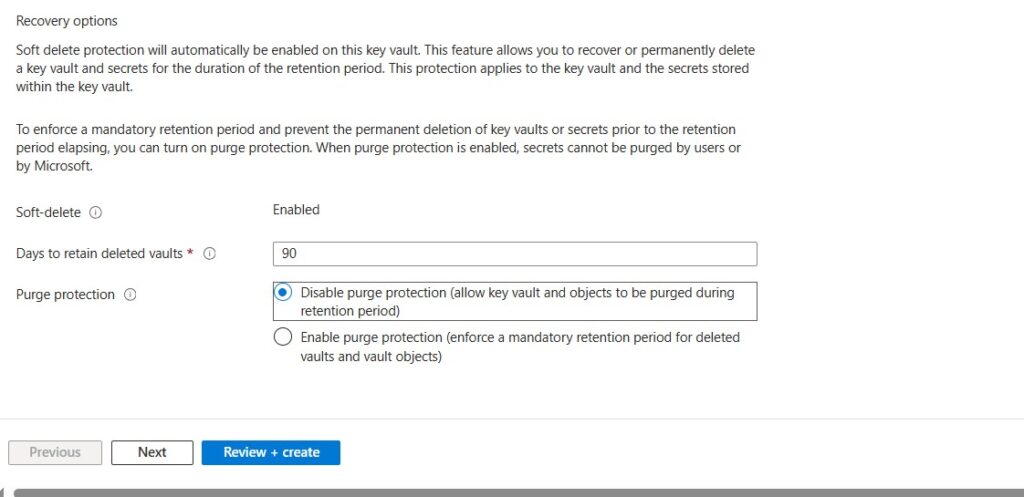Click the mandatory retention period description paragraph
The image size is (1024, 497).
point(378,148)
